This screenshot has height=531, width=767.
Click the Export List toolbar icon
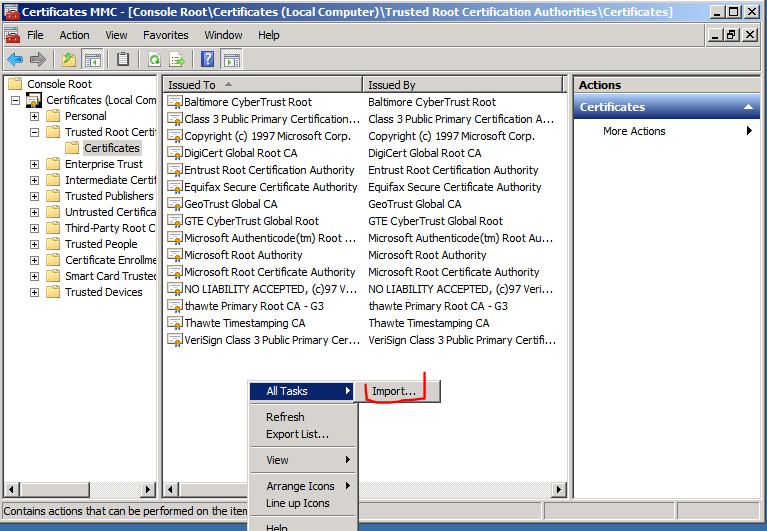pos(177,60)
